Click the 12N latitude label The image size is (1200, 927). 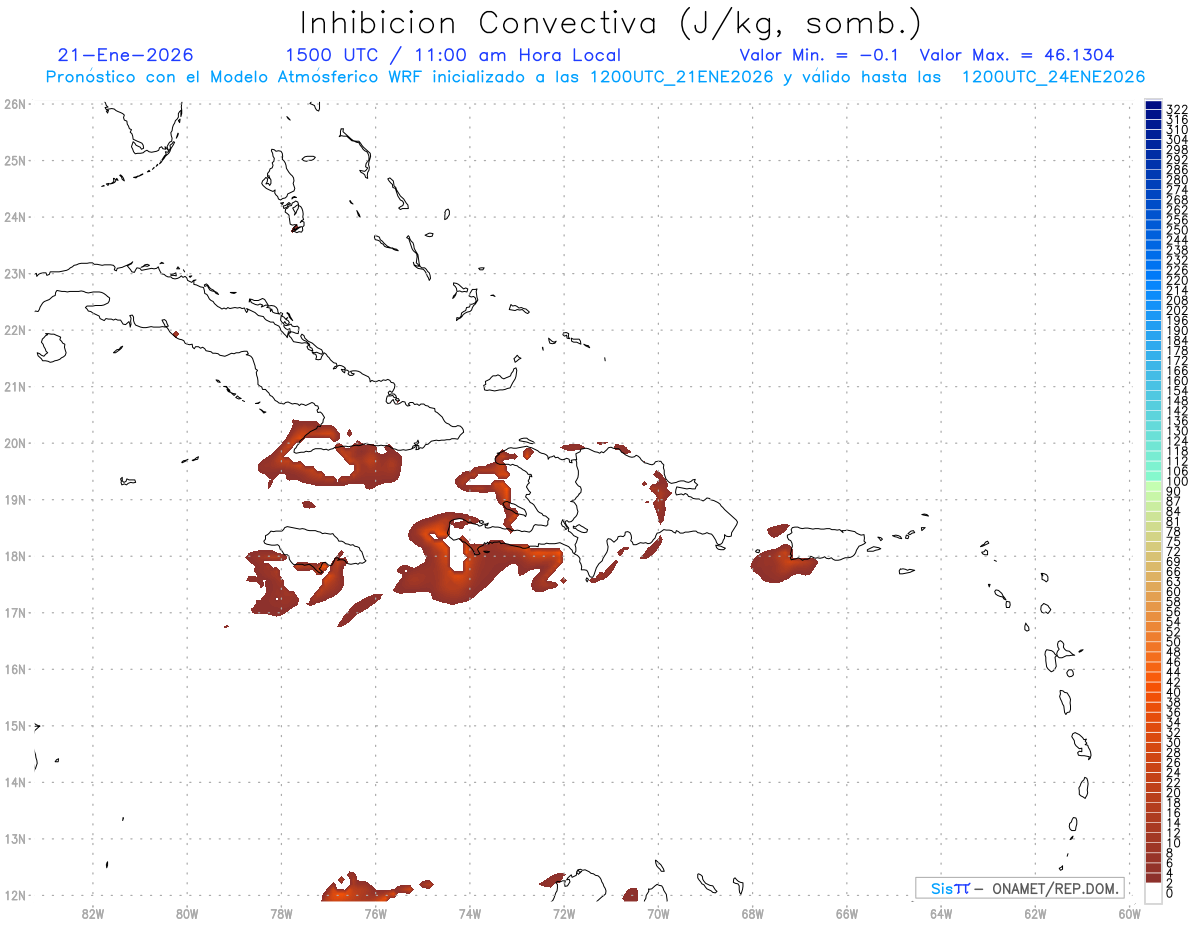tap(14, 895)
